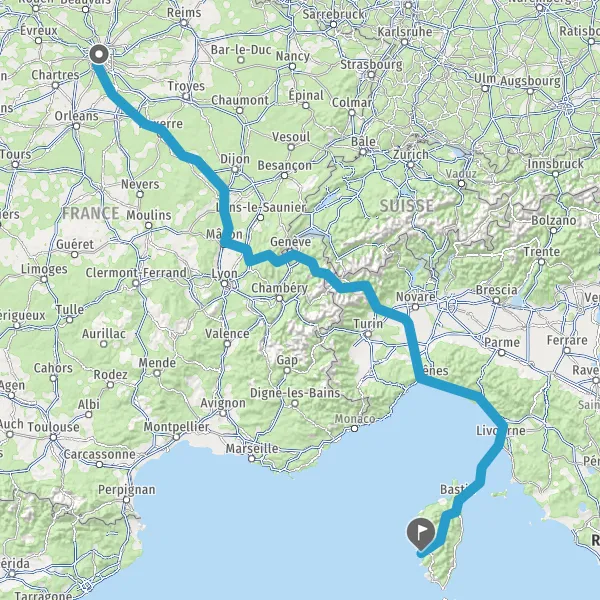Viewport: 600px width, 600px height.
Task: Click the blue route segment near Livourne
Action: (x=501, y=432)
